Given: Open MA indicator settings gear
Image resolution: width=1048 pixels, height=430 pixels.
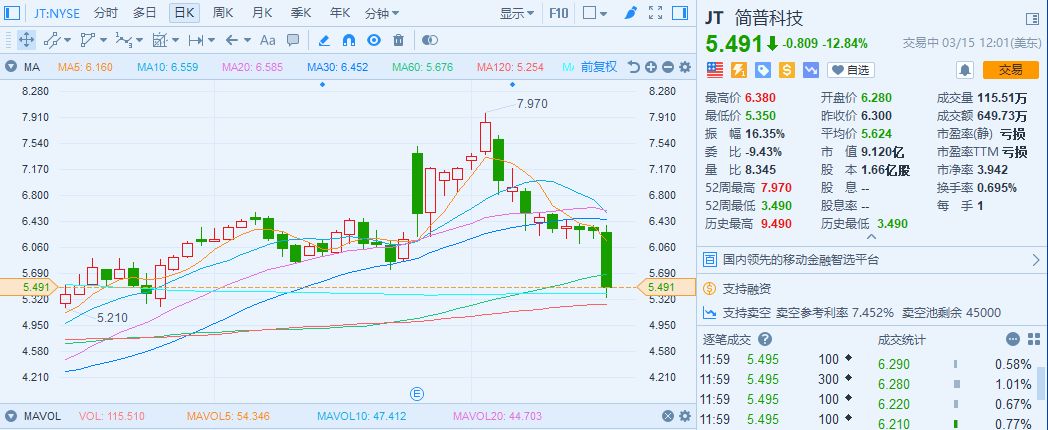Looking at the screenshot, I should coord(685,67).
